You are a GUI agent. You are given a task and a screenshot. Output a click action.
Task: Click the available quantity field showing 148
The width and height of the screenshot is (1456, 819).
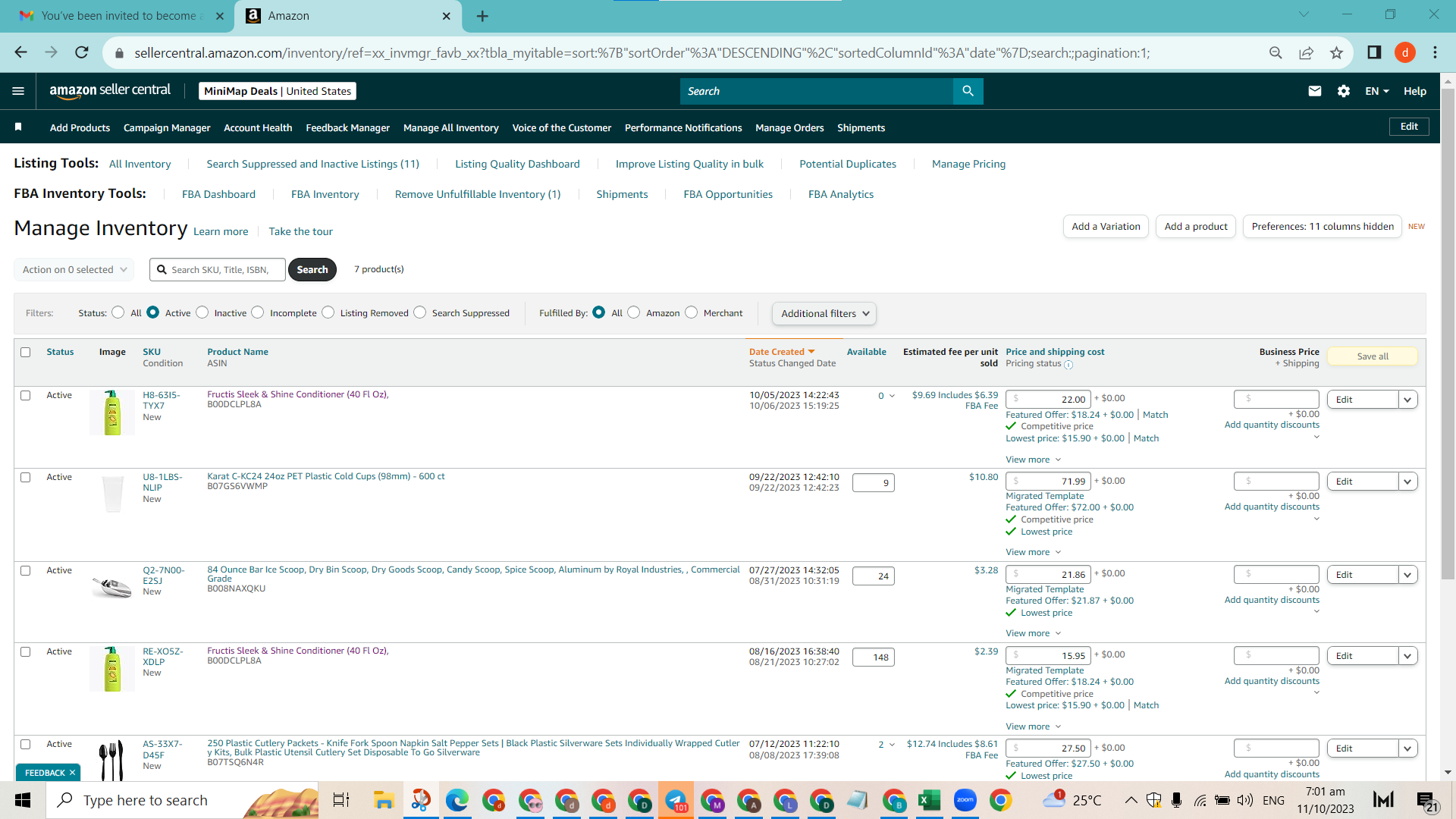(x=874, y=657)
